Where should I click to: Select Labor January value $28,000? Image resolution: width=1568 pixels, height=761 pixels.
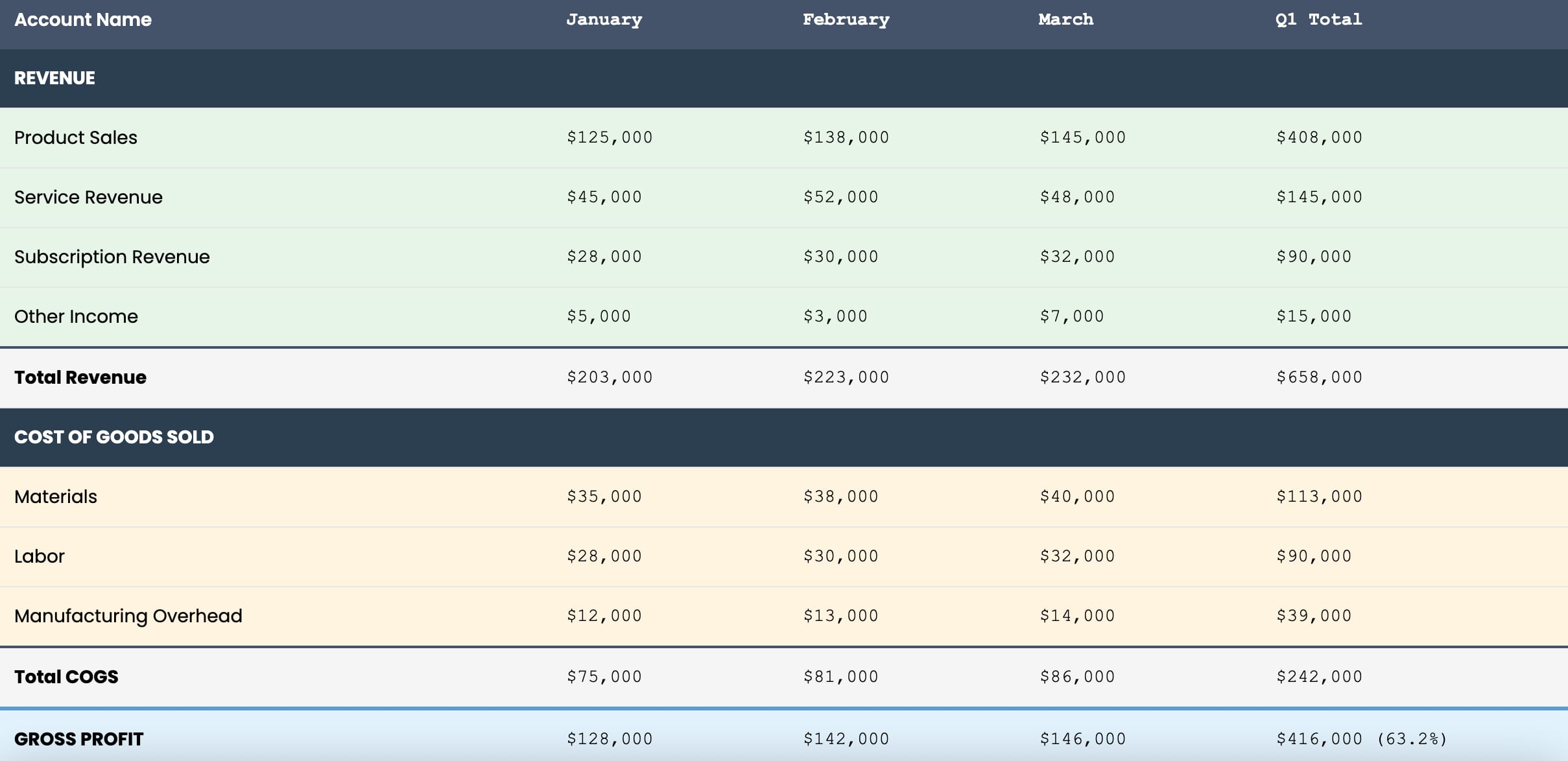tap(604, 556)
